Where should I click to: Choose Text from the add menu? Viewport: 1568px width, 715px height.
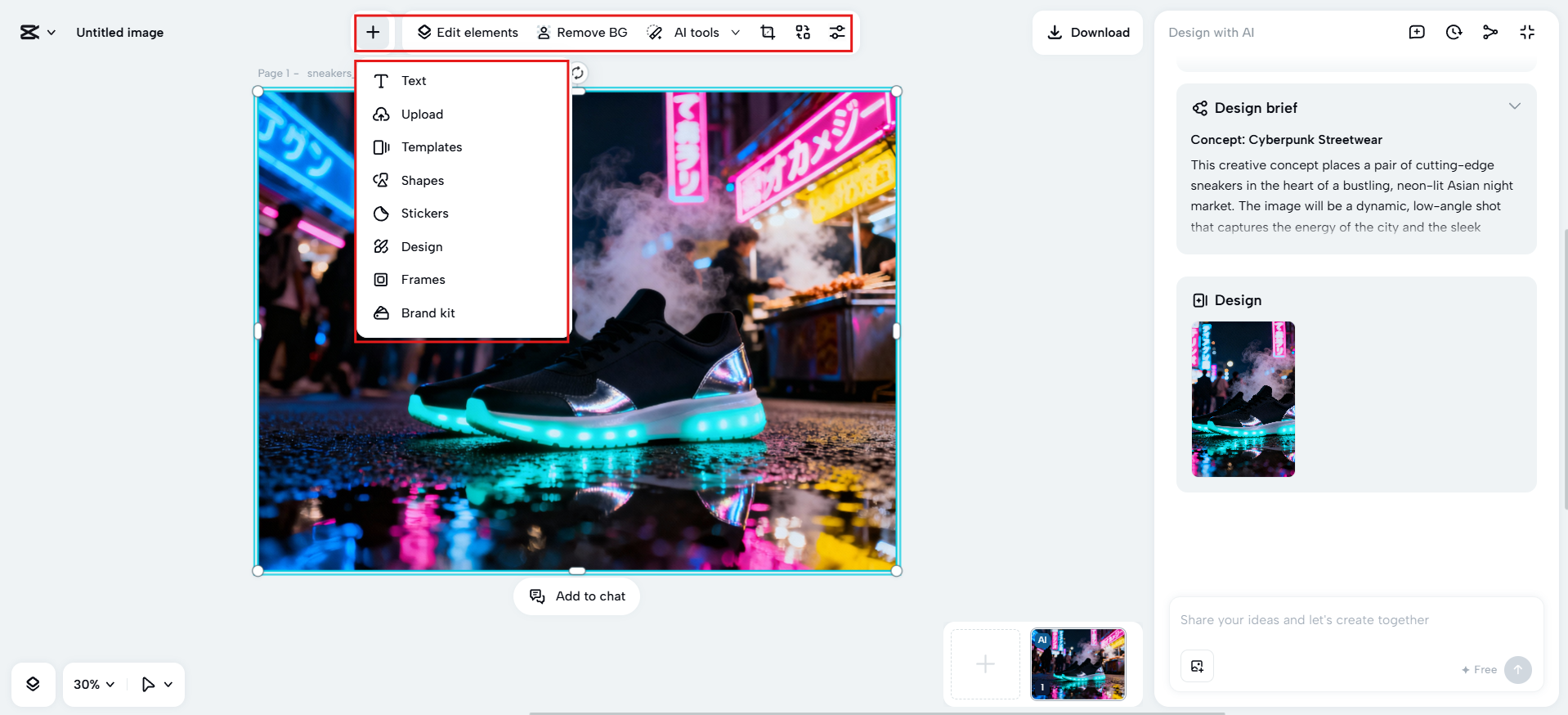(462, 81)
